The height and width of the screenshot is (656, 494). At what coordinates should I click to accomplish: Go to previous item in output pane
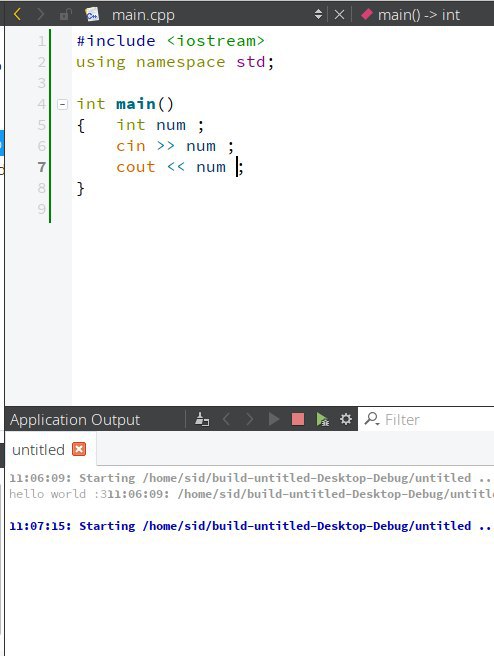pos(226,419)
